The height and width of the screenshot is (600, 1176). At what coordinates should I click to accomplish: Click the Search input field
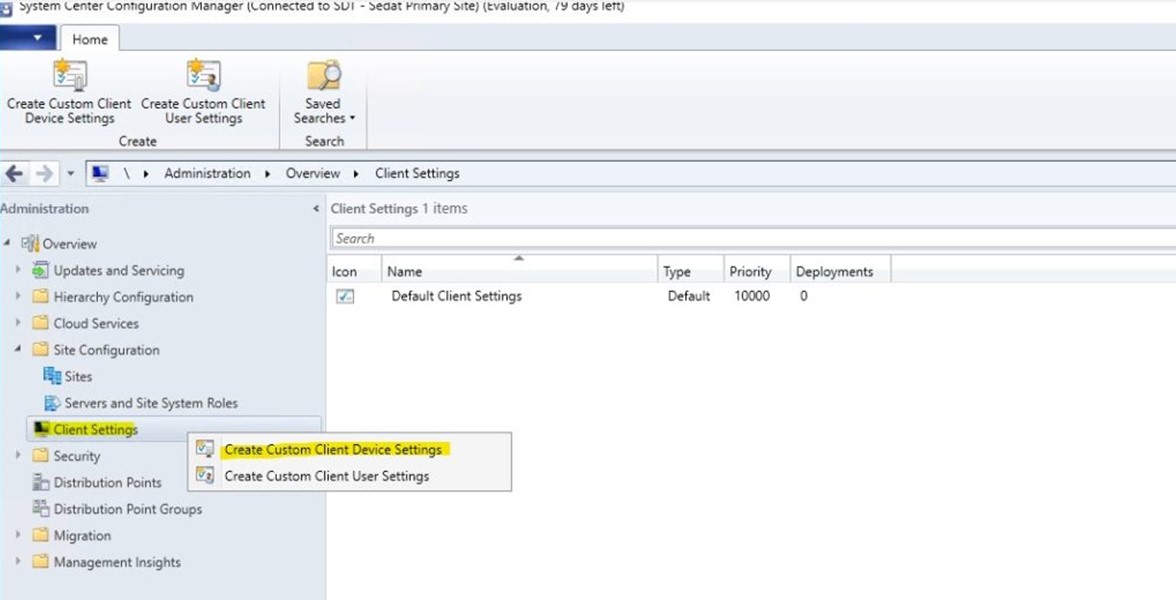point(753,238)
